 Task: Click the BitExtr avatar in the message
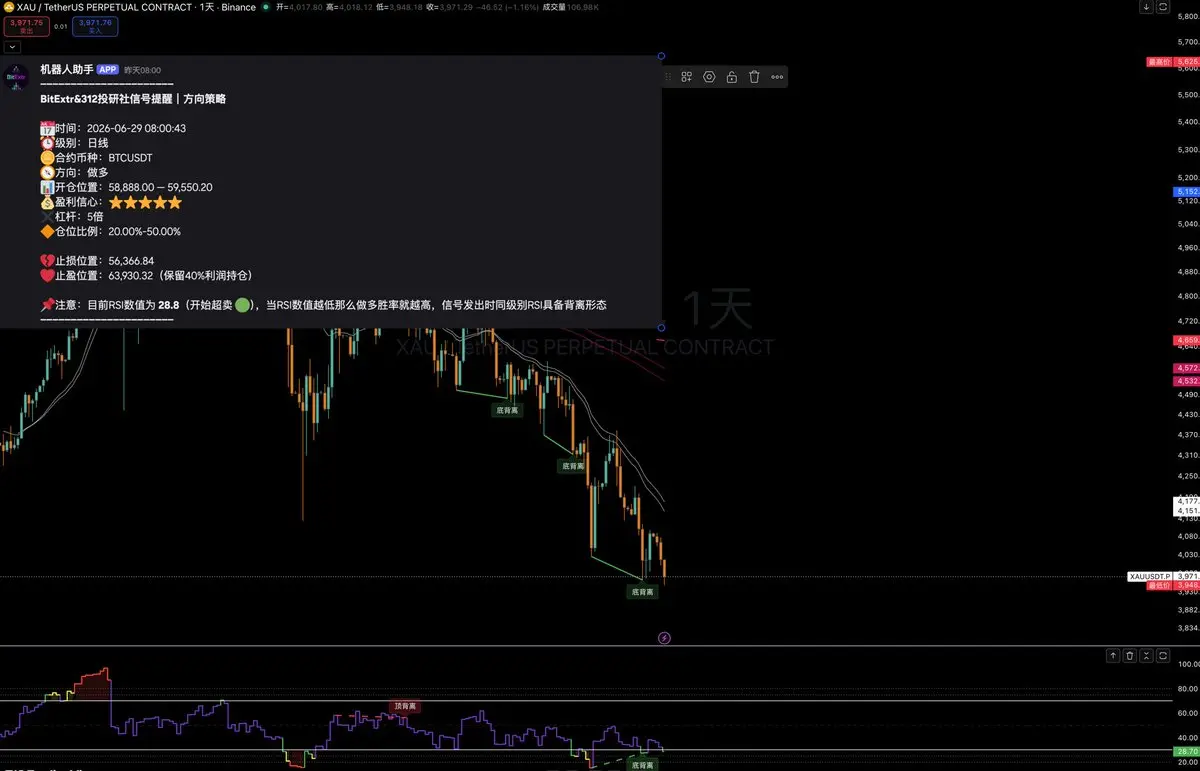(x=15, y=78)
